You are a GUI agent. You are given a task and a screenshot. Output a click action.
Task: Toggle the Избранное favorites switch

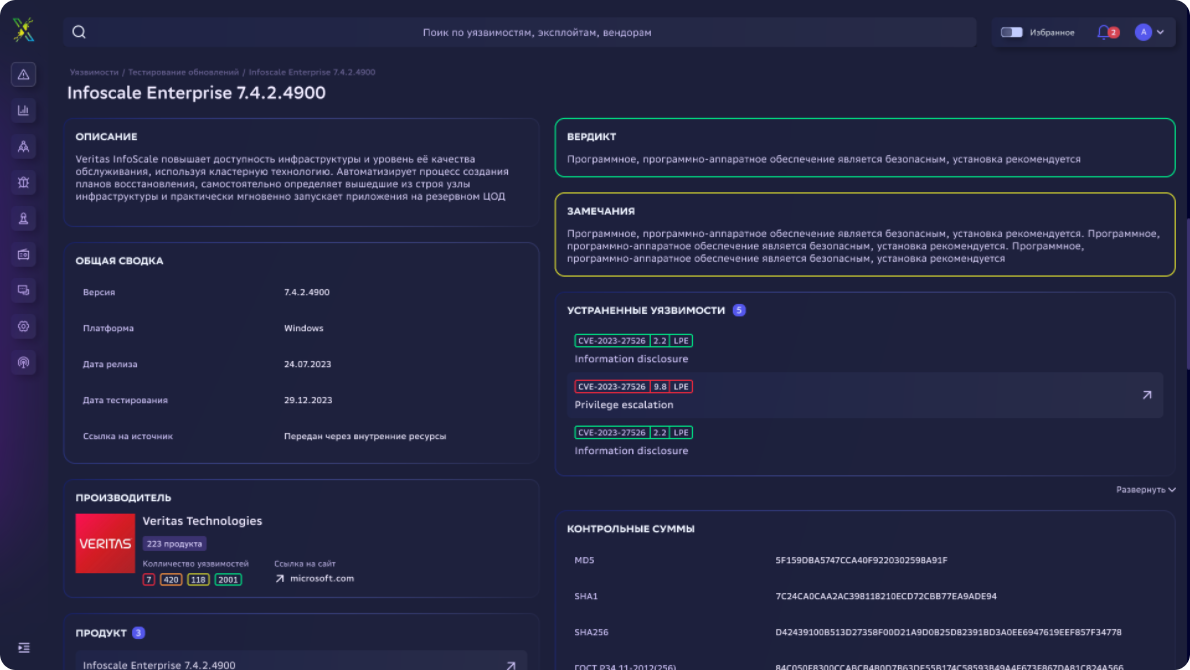1011,32
